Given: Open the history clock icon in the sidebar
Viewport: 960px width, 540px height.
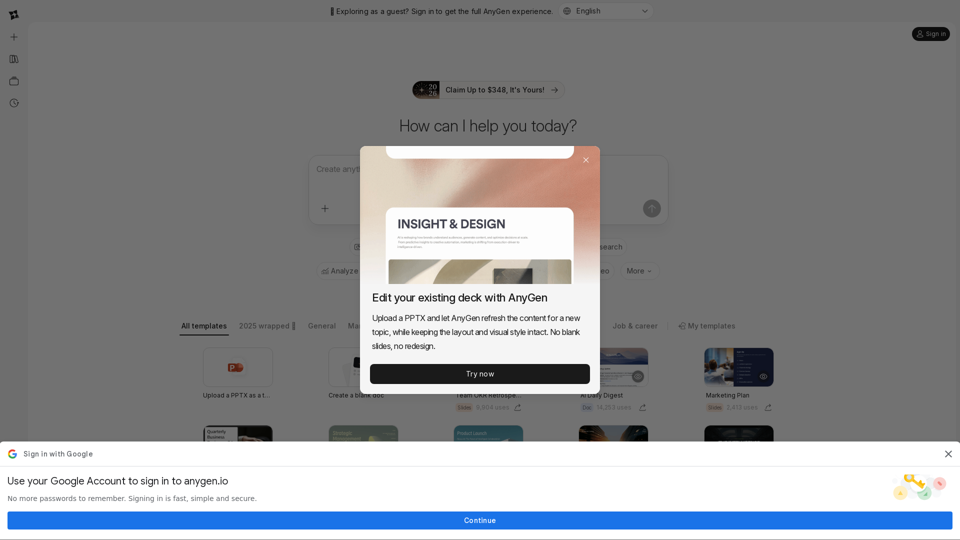Looking at the screenshot, I should [14, 103].
